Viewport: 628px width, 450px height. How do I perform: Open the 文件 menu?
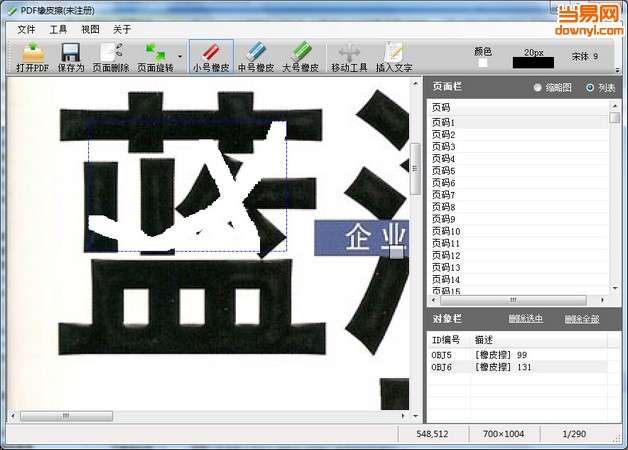point(26,29)
